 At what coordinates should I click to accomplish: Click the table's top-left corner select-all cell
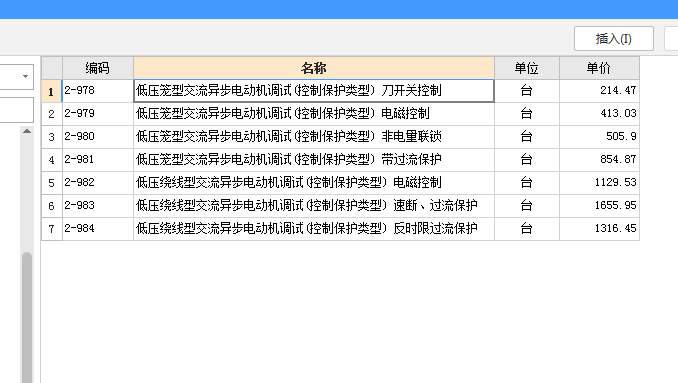pyautogui.click(x=52, y=68)
